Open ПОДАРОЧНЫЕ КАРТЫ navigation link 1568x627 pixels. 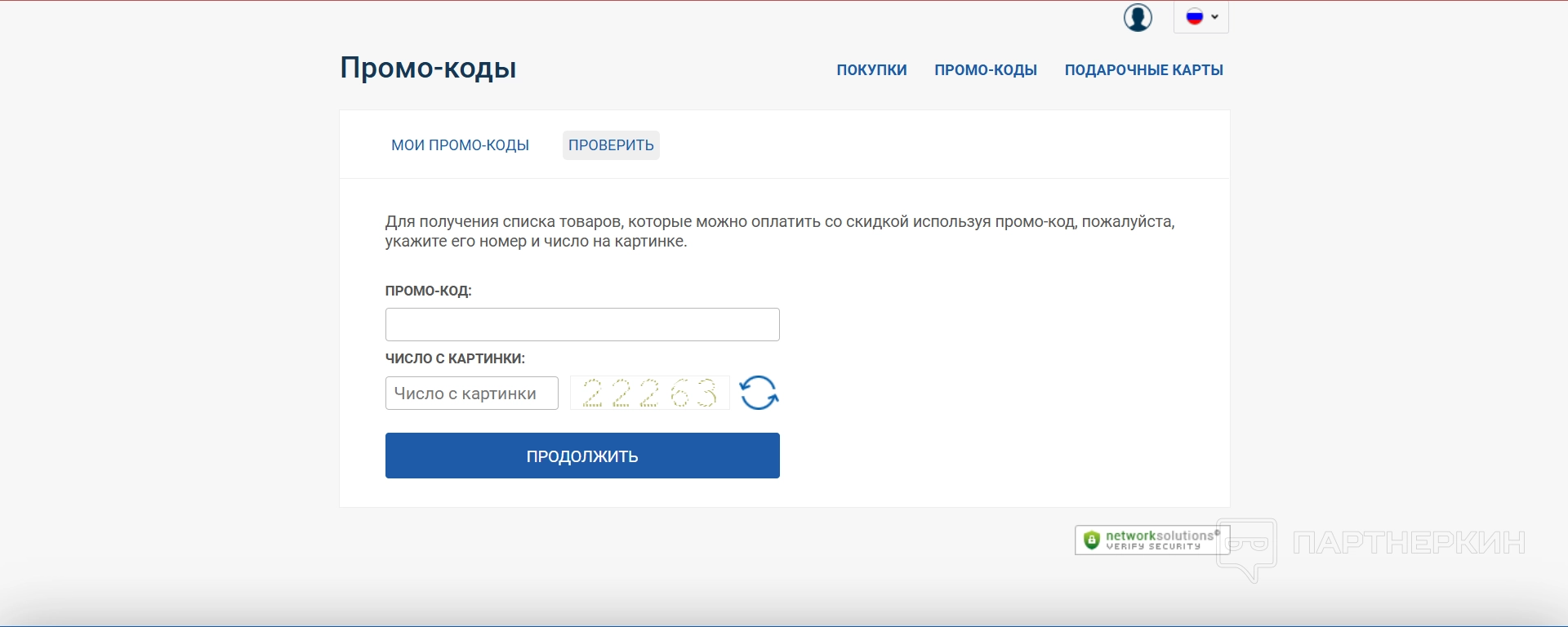tap(1143, 70)
